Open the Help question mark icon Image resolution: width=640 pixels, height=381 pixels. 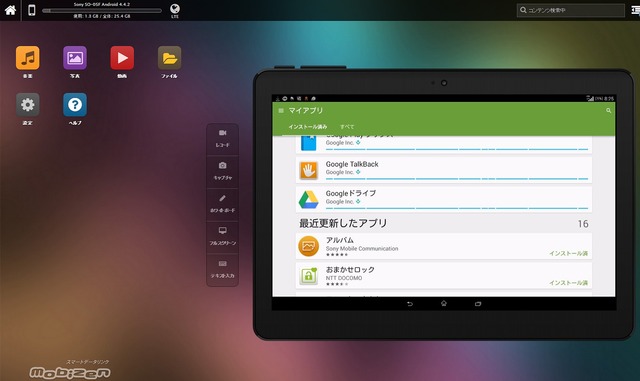tap(75, 105)
